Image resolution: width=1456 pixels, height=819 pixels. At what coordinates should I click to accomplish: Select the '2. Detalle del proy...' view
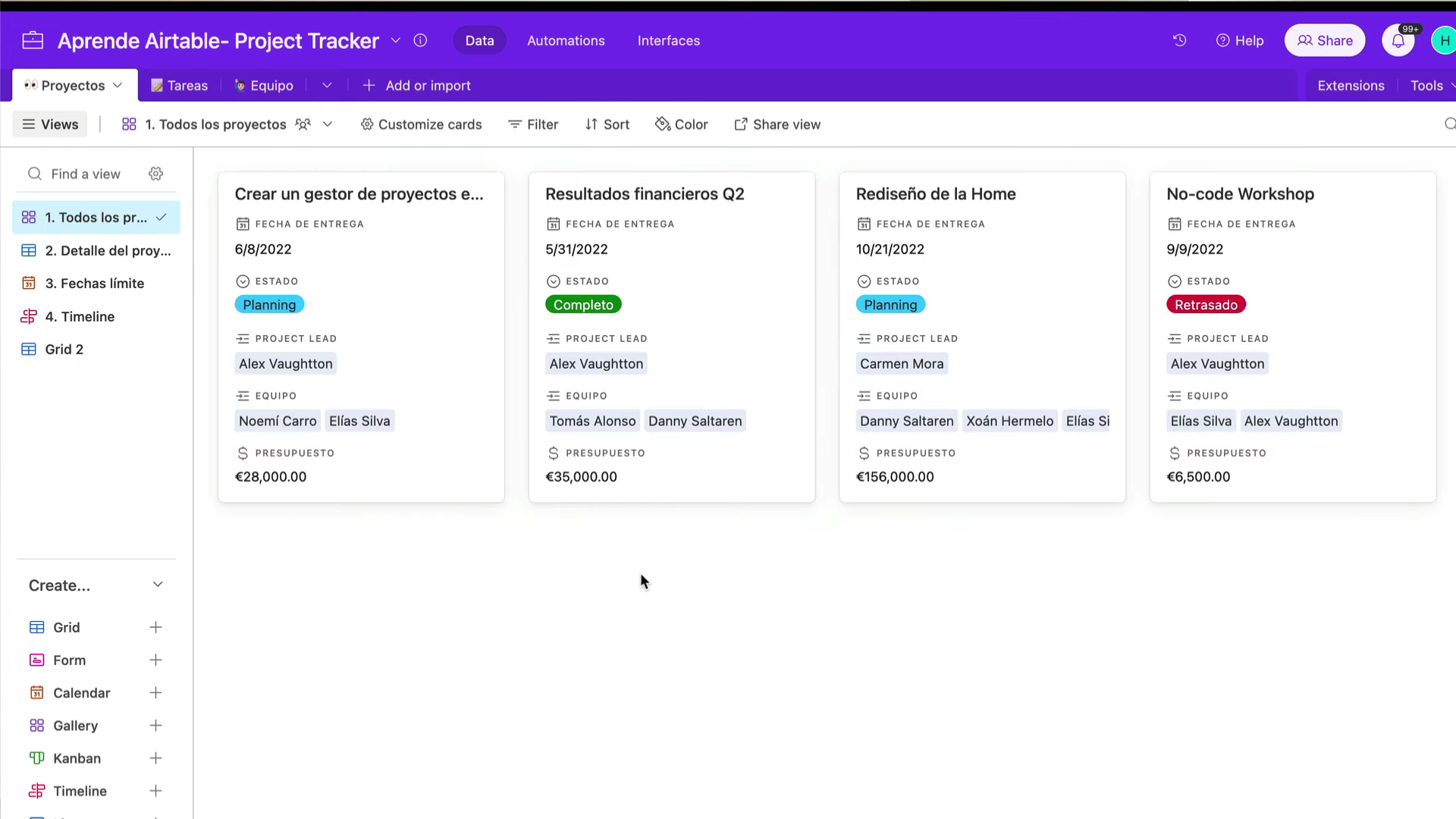click(106, 250)
